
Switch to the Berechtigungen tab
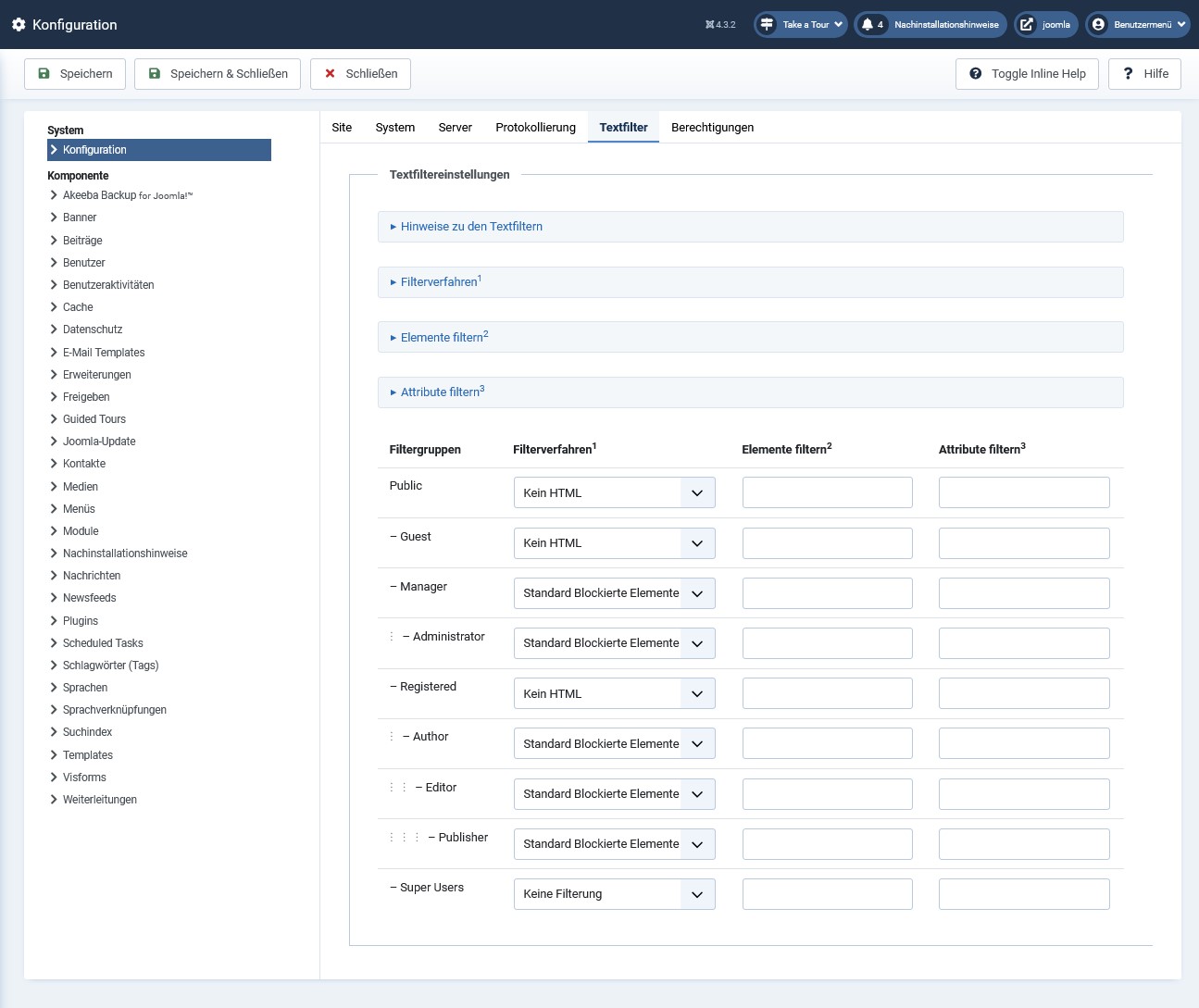(712, 127)
